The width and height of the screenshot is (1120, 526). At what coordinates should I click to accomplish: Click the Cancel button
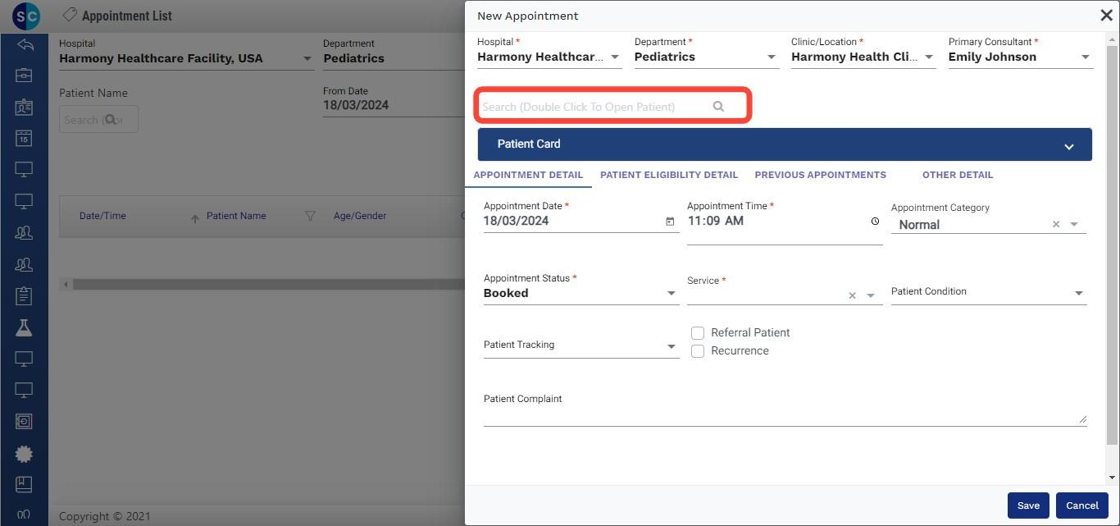(x=1082, y=506)
